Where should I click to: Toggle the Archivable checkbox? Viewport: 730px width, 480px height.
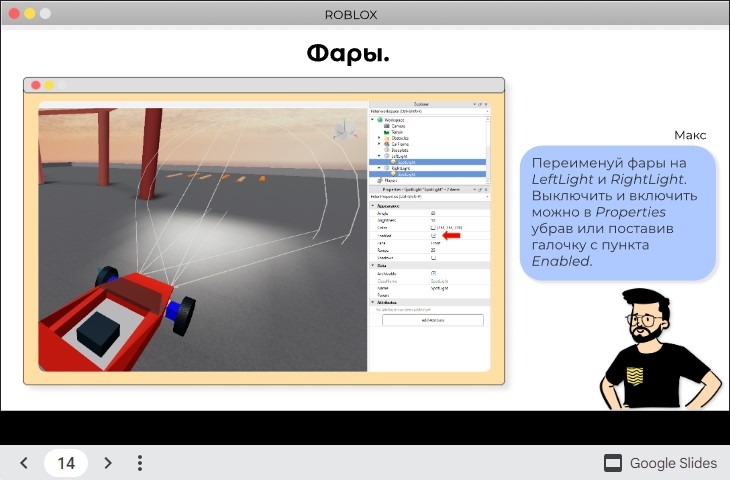[x=433, y=273]
